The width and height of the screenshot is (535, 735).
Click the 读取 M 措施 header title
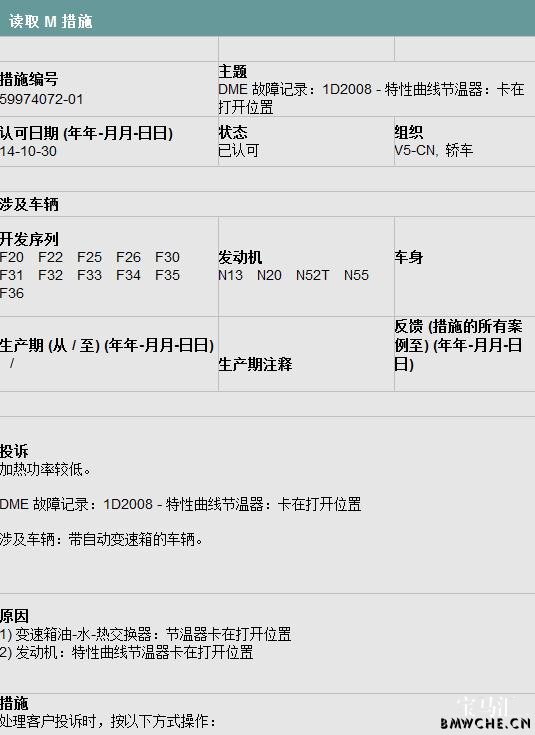click(x=50, y=21)
